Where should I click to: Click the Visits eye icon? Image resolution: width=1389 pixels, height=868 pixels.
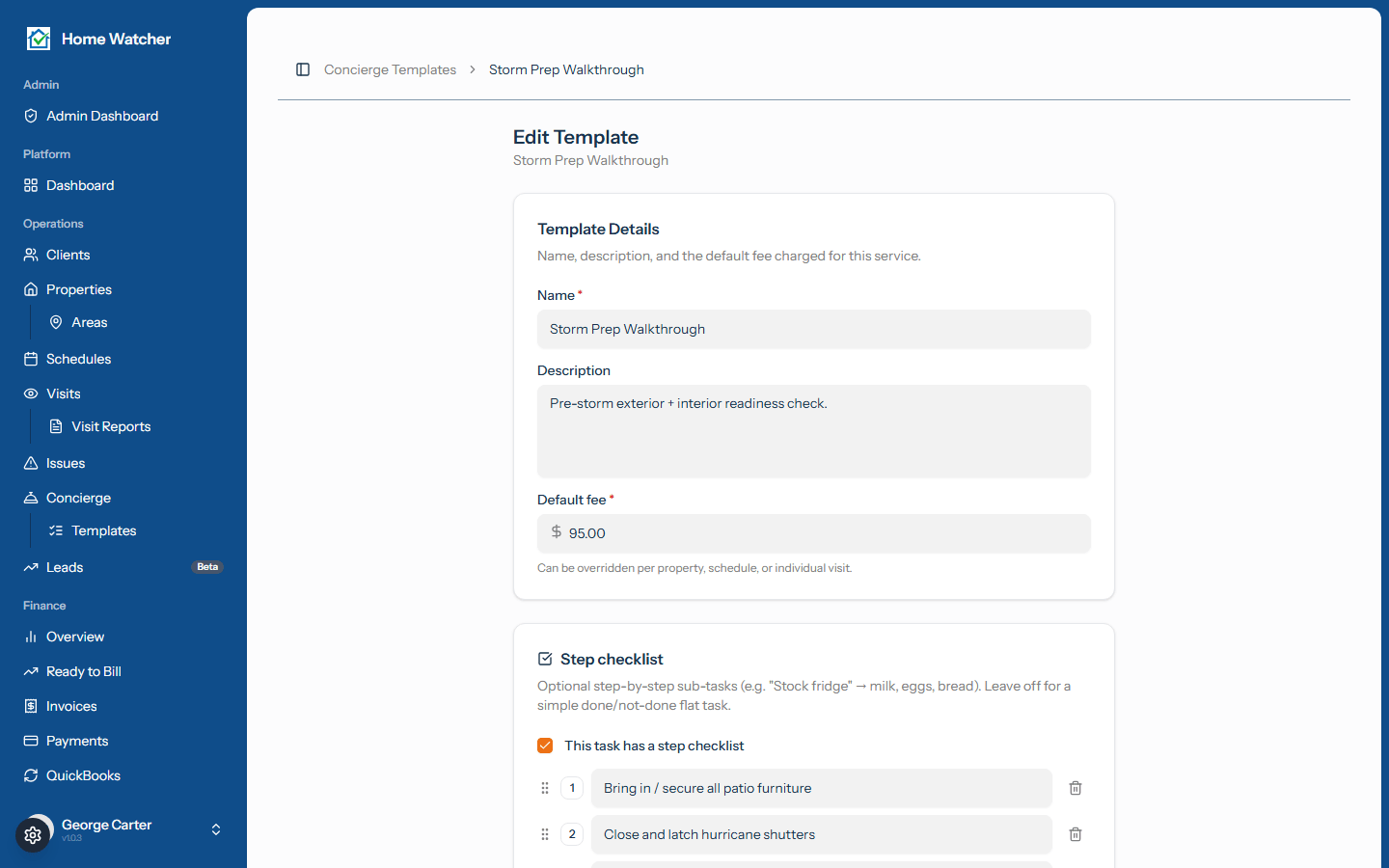[x=31, y=393]
